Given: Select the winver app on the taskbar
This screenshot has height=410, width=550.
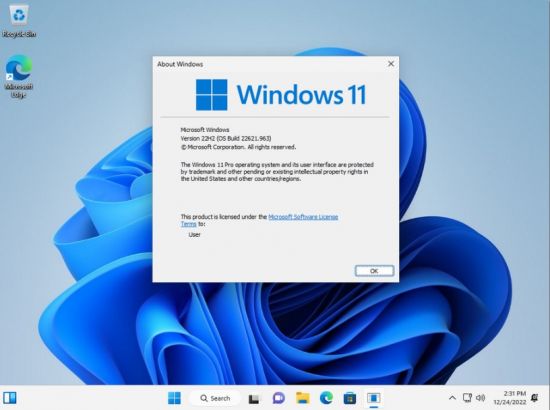Looking at the screenshot, I should [x=374, y=398].
